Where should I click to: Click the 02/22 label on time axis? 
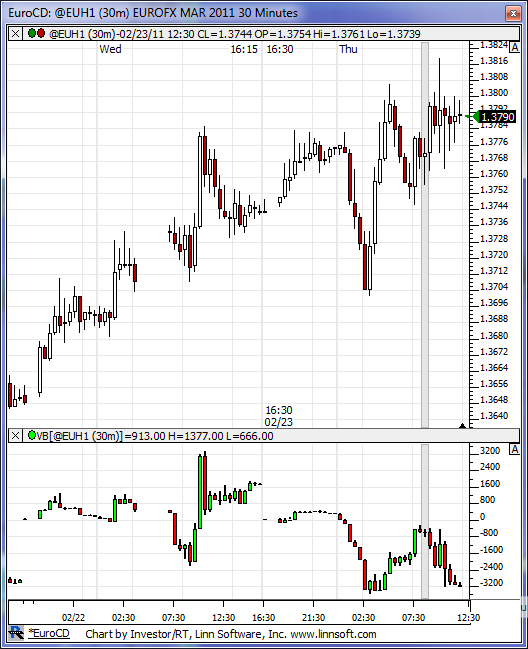click(73, 618)
